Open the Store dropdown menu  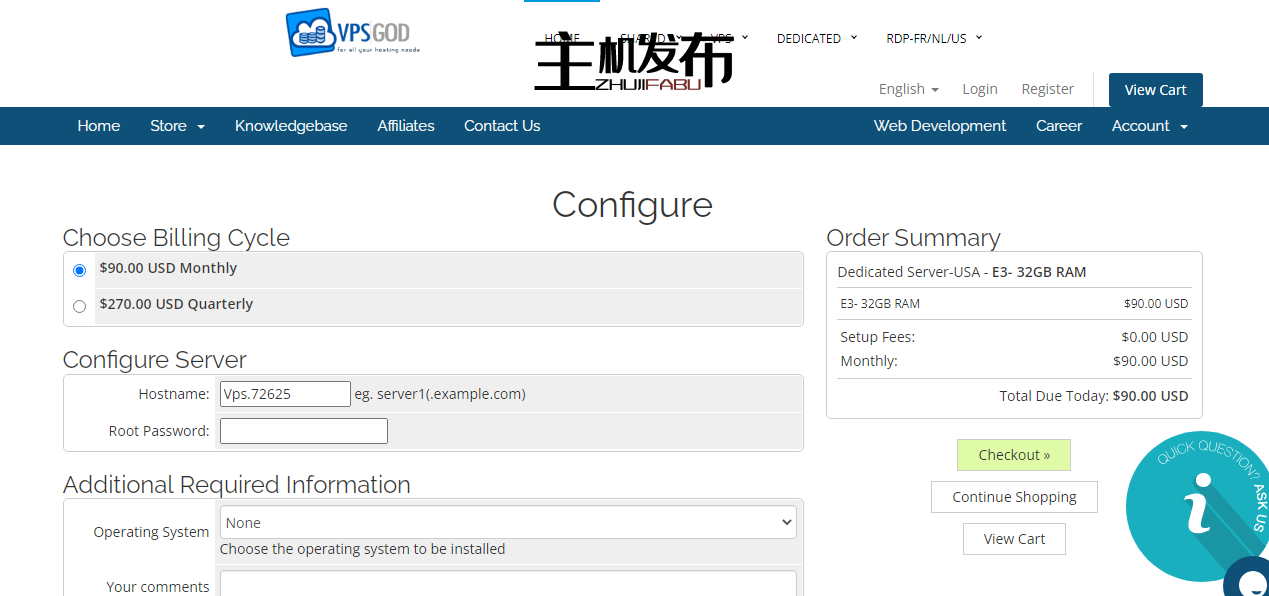[x=177, y=126]
